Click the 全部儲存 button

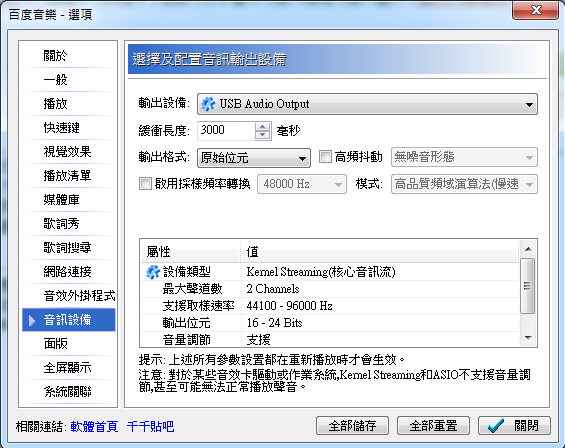click(352, 426)
